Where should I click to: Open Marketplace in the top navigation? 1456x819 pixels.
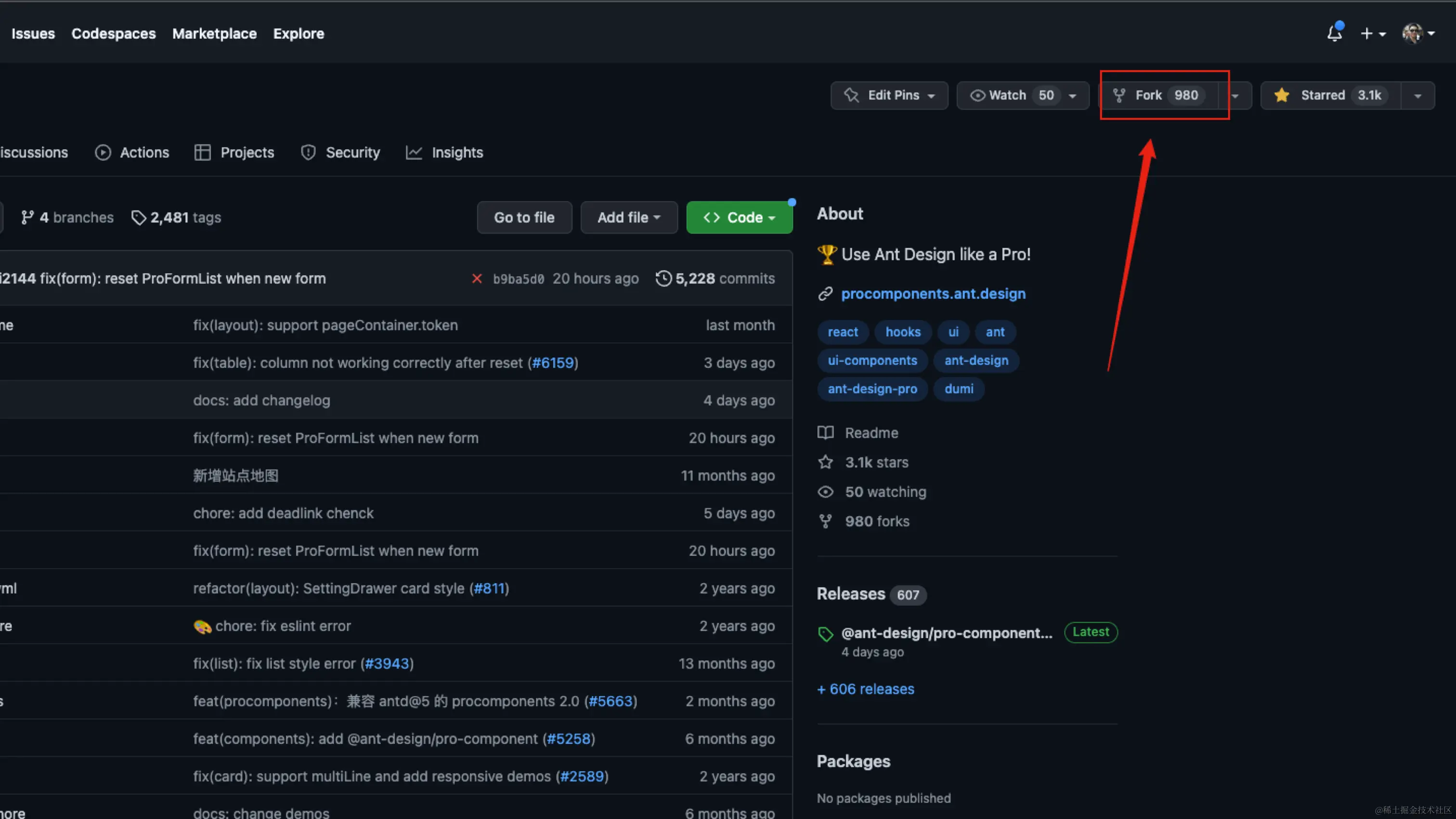(214, 34)
